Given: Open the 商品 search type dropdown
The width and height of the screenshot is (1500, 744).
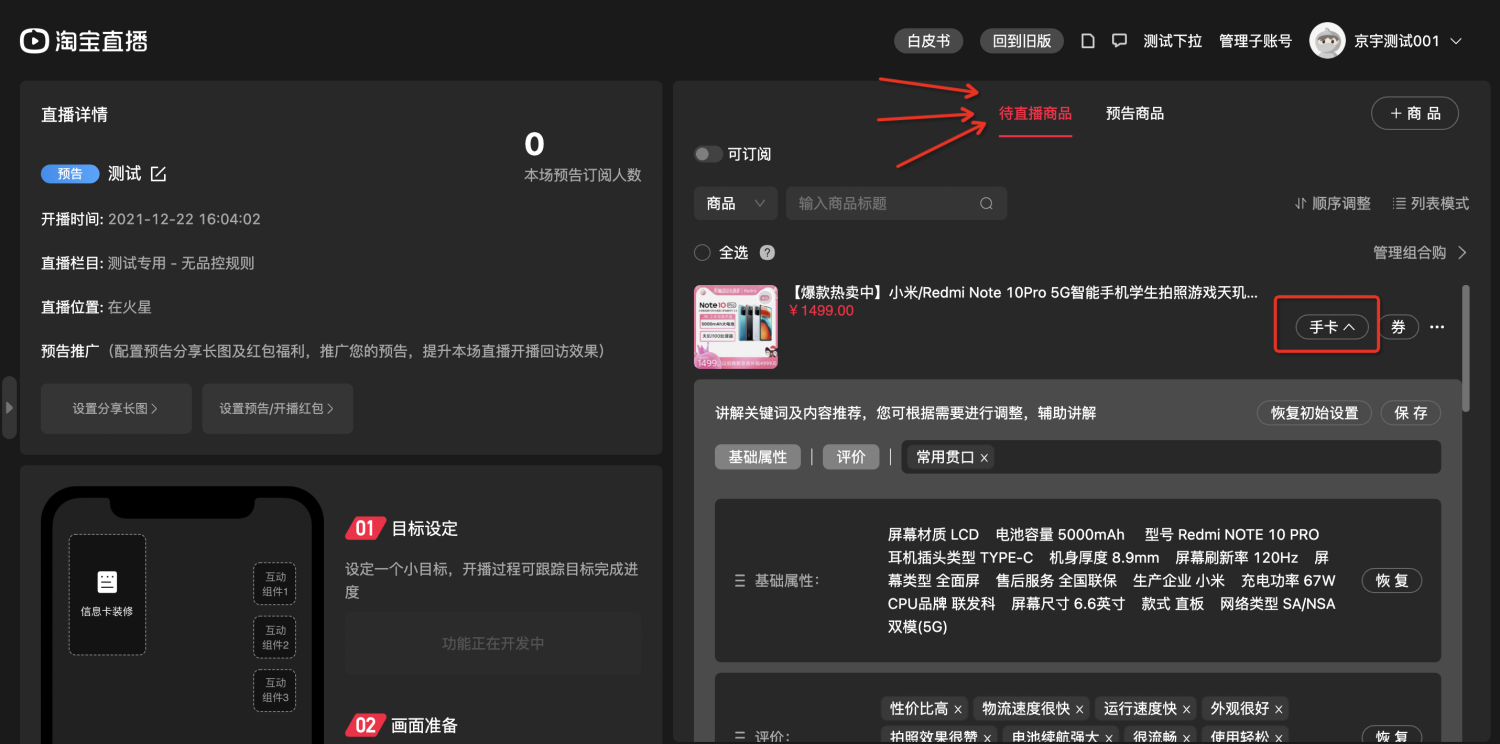Looking at the screenshot, I should coord(735,203).
